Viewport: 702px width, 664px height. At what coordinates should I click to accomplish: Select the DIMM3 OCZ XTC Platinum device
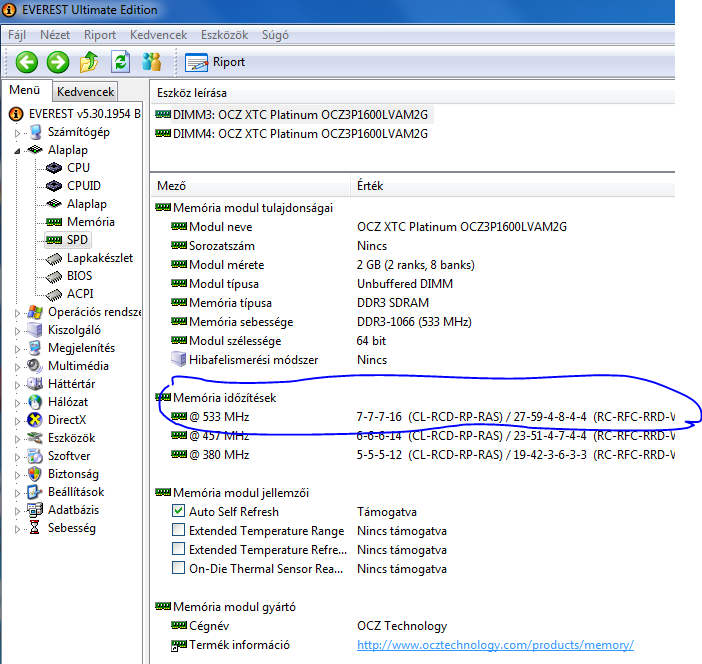click(x=292, y=115)
